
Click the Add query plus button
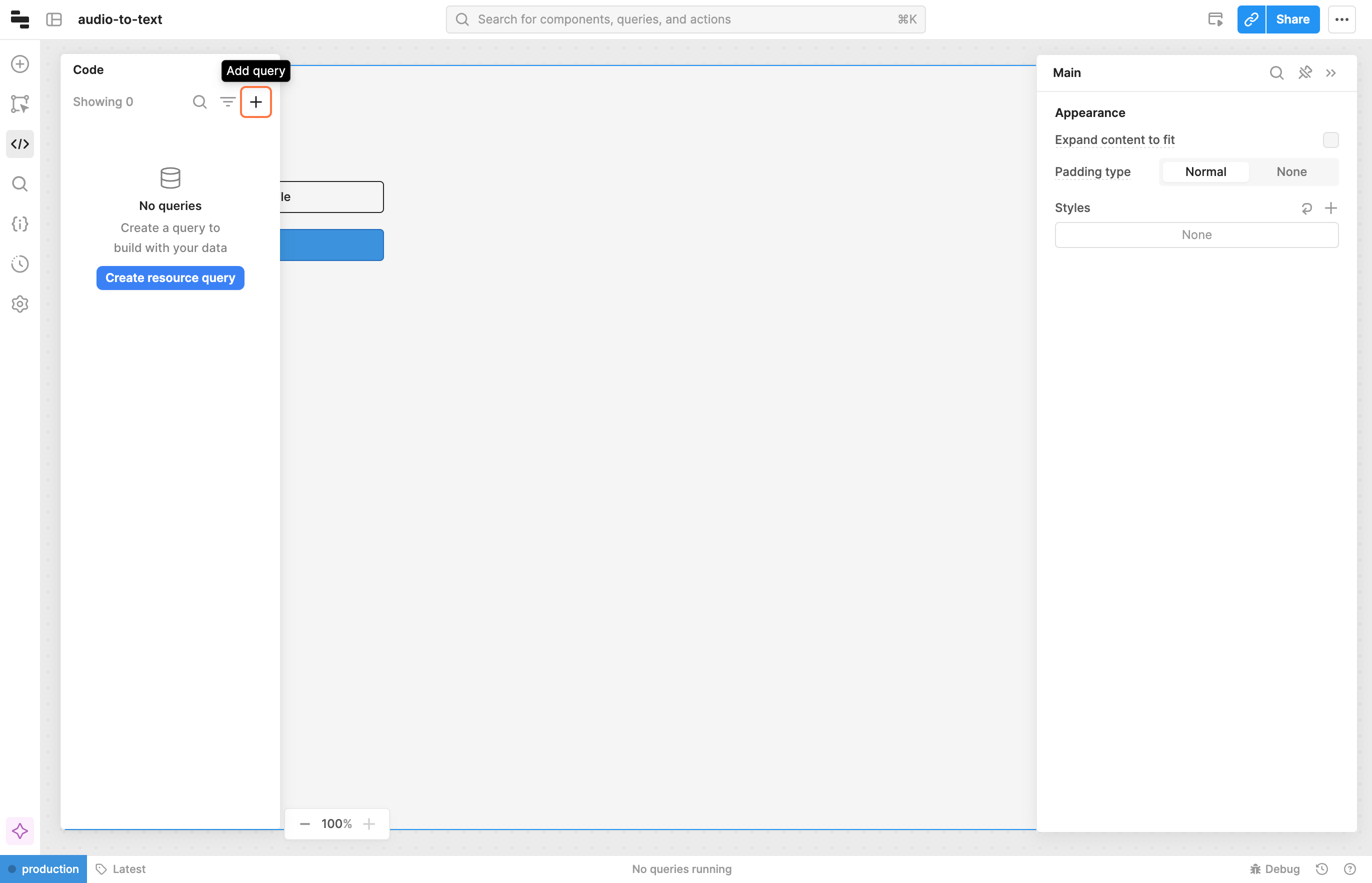255,102
